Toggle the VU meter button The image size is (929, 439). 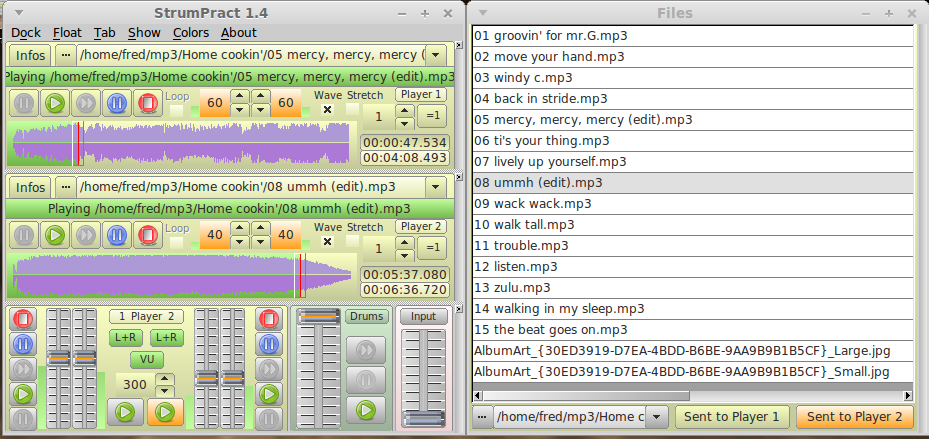tap(147, 360)
